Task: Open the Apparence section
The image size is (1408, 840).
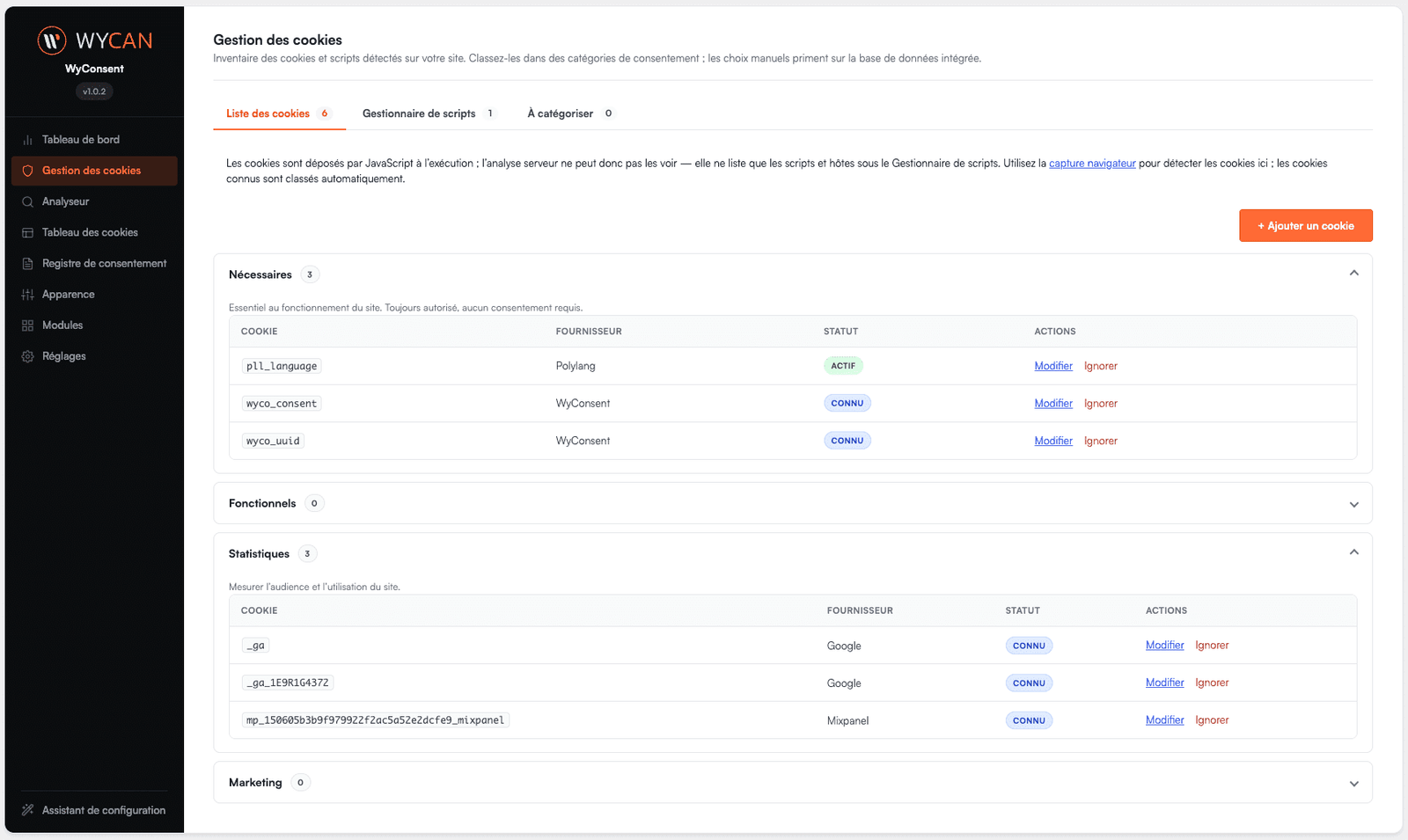Action: [x=69, y=295]
